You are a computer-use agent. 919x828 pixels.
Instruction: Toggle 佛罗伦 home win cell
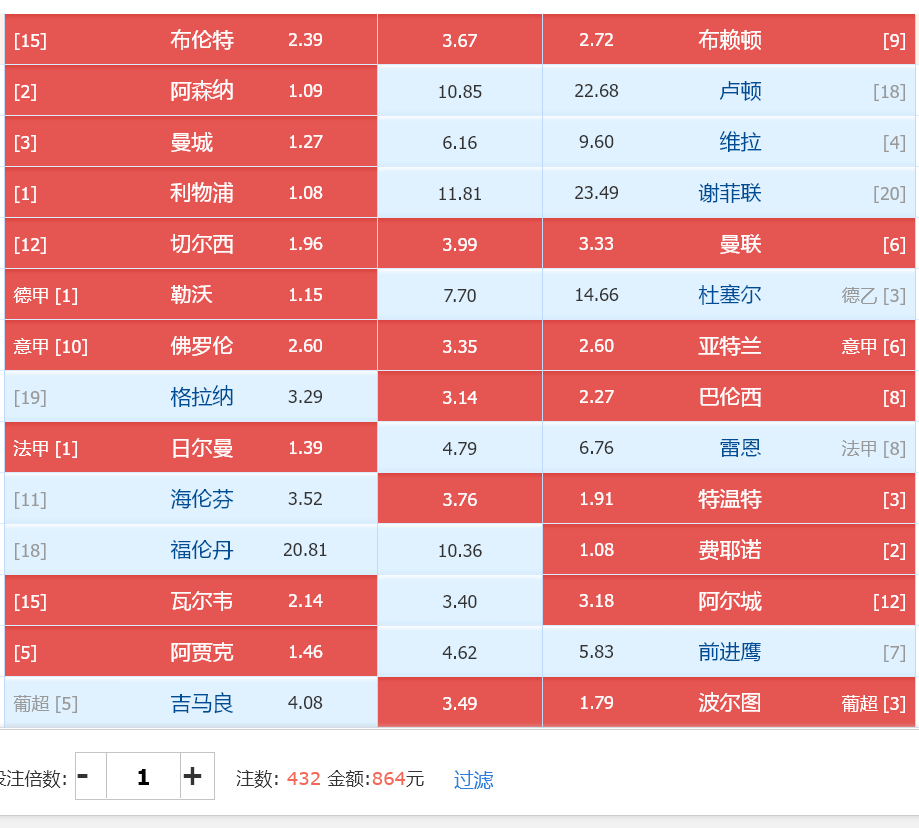coord(190,345)
